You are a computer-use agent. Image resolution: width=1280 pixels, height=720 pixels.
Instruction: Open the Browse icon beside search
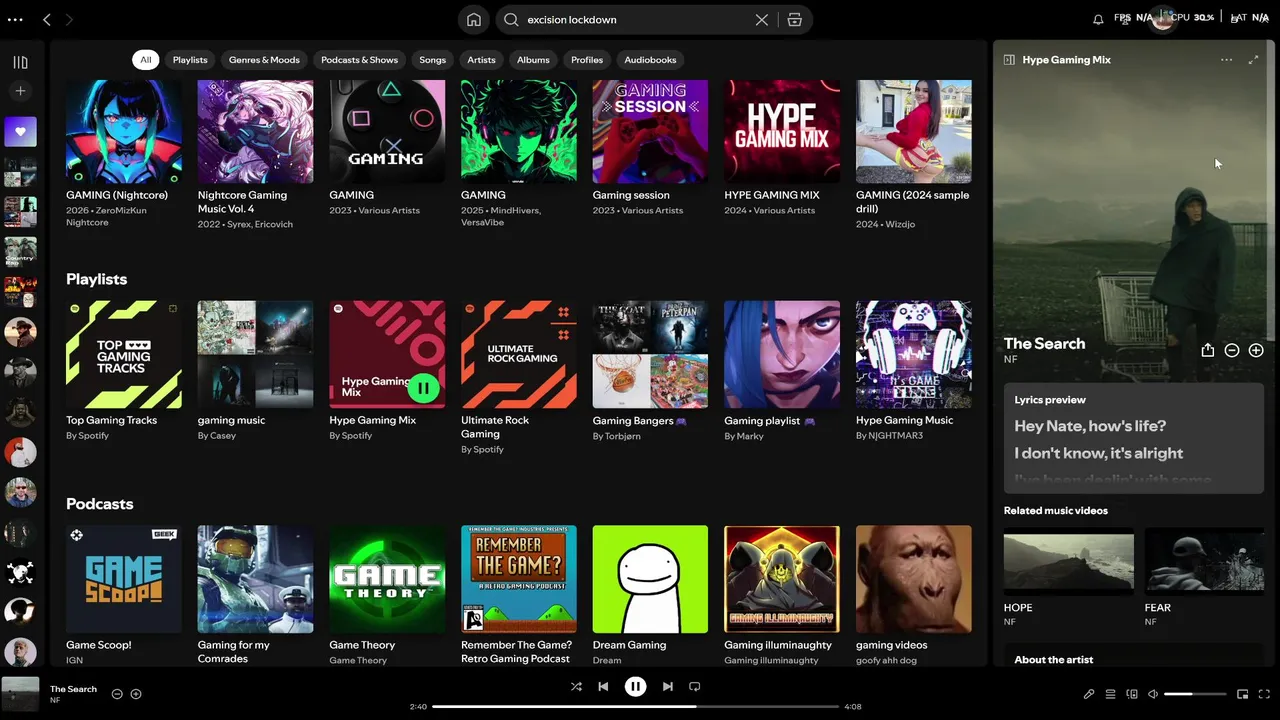tap(795, 19)
